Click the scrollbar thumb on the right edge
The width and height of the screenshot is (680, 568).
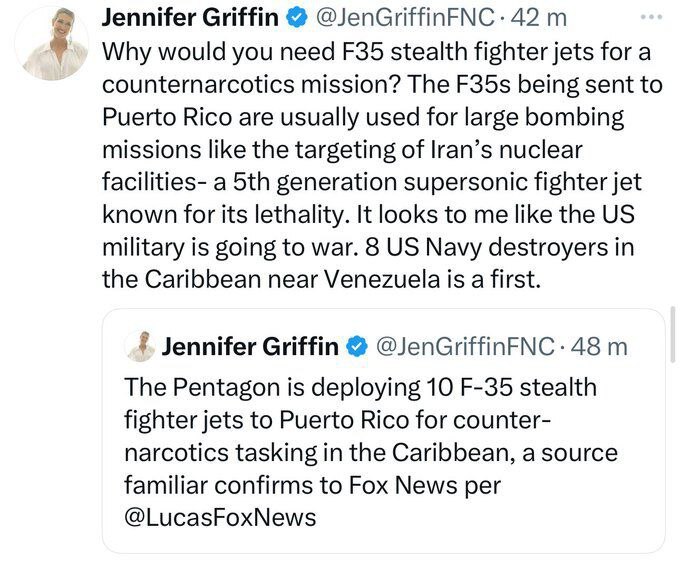tap(676, 336)
